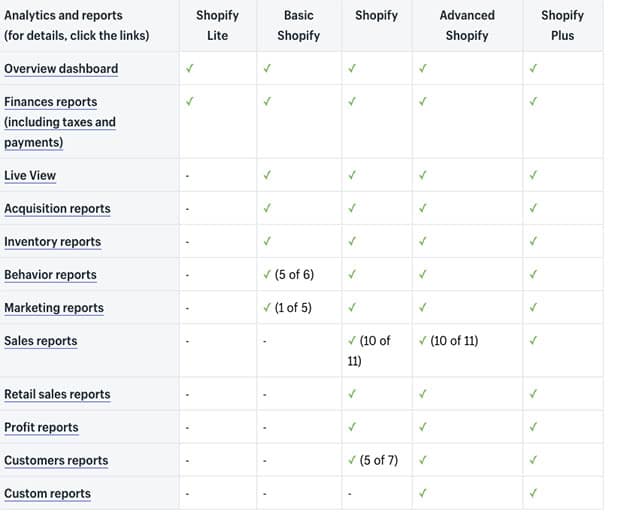This screenshot has height=524, width=618.
Task: Open the Profit reports link
Action: 41,428
